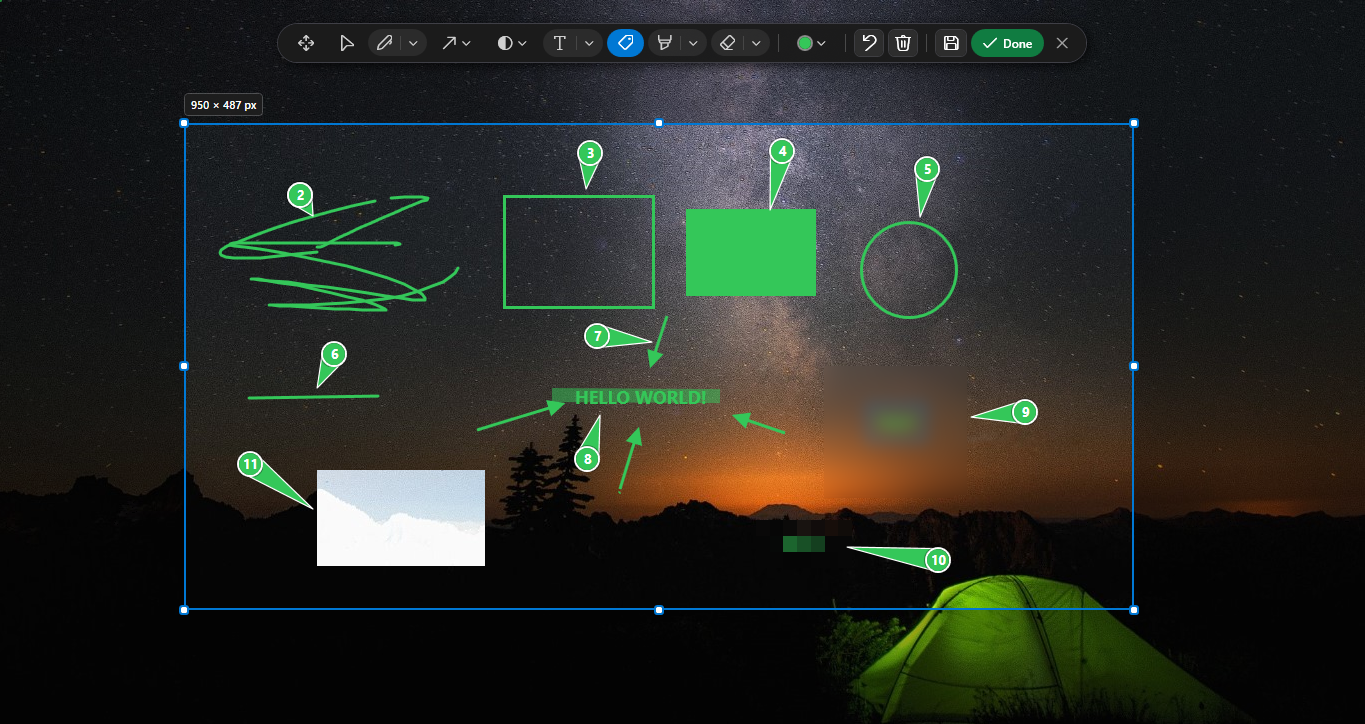Delete all annotations with trash icon
This screenshot has width=1365, height=724.
coord(903,43)
